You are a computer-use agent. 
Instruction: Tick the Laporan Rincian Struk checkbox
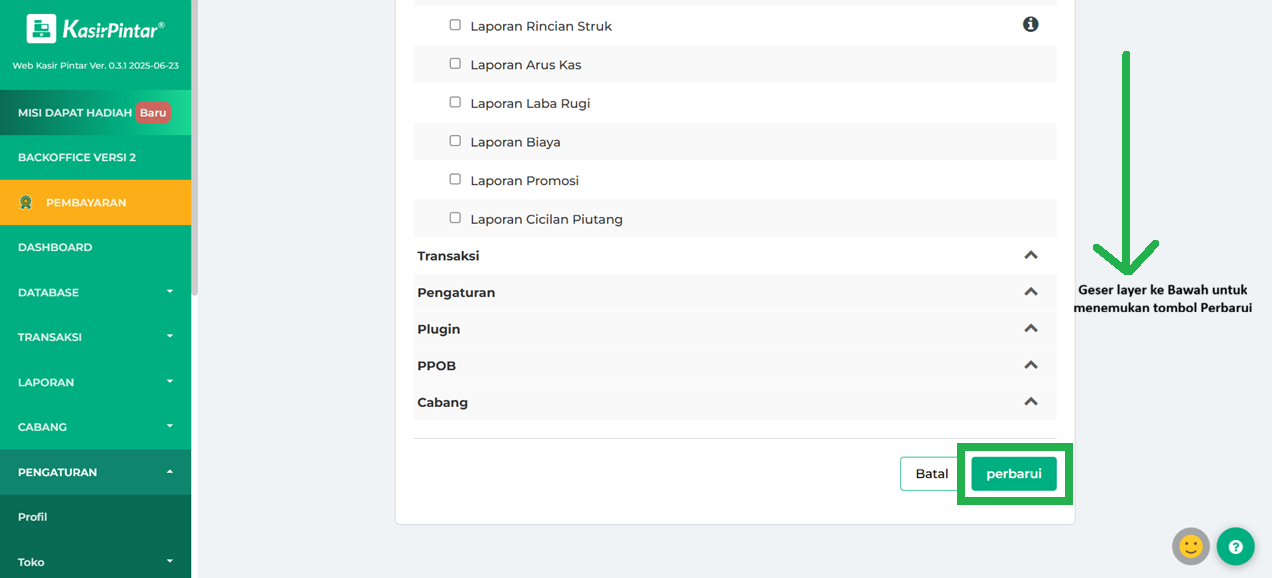pyautogui.click(x=455, y=25)
